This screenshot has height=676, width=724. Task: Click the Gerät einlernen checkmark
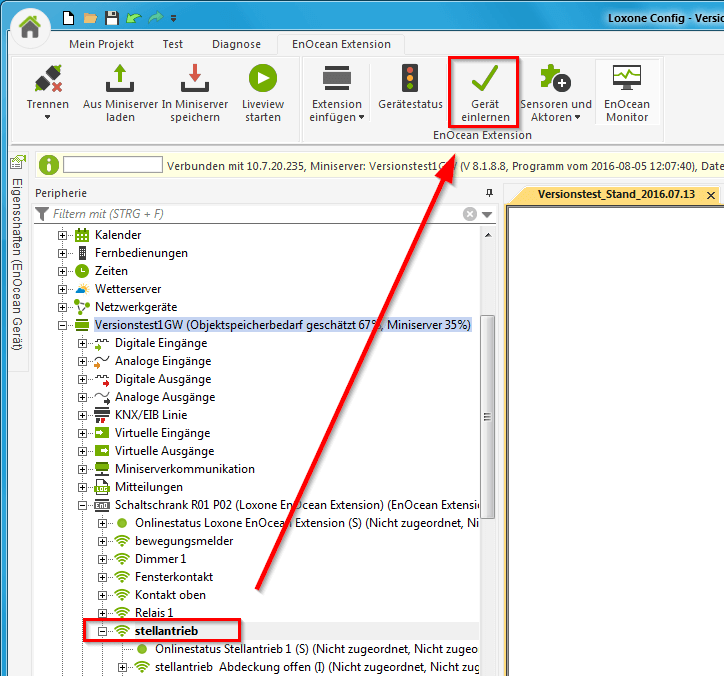pyautogui.click(x=484, y=78)
